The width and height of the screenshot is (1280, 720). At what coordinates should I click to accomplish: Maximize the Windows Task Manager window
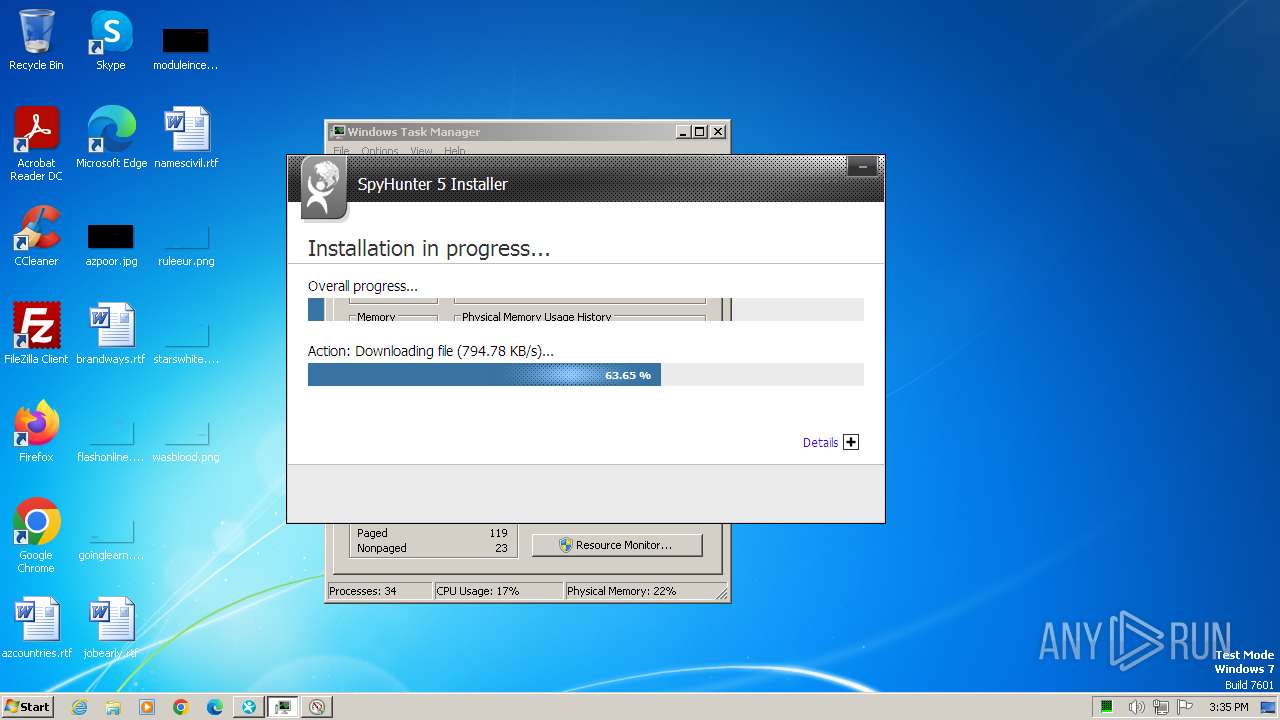click(700, 131)
